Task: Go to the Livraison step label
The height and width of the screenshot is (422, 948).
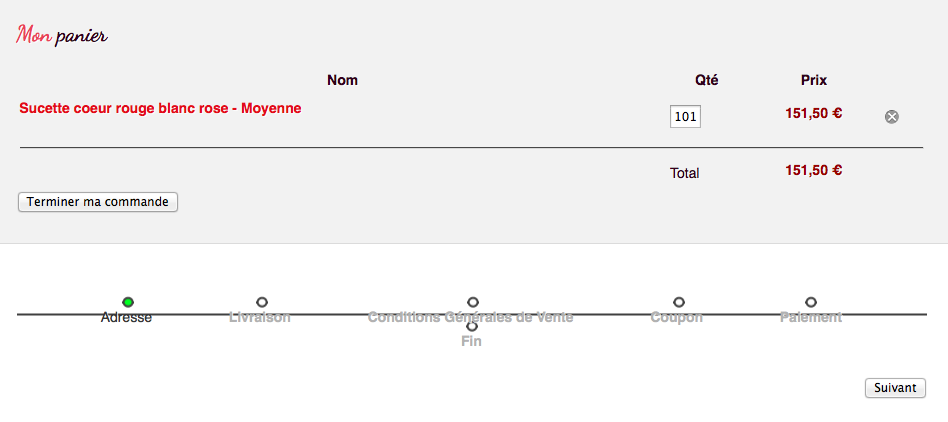Action: [260, 317]
